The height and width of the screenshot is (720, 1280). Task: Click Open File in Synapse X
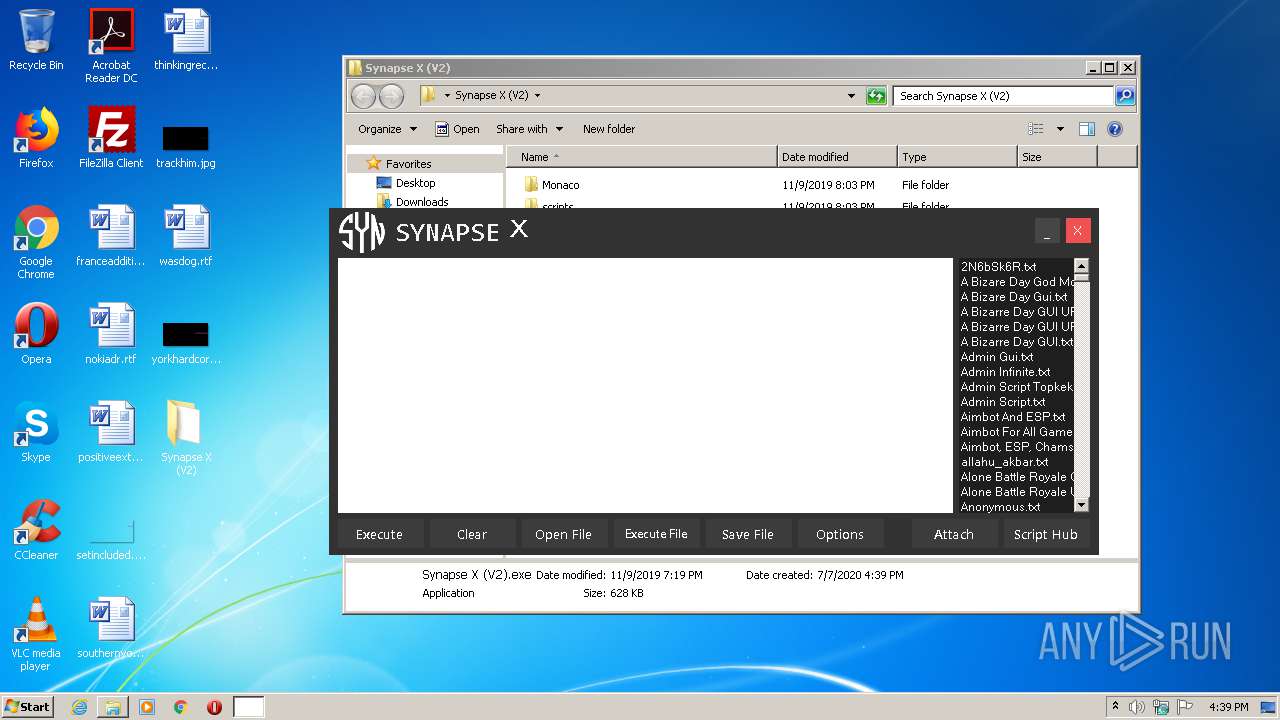(x=563, y=534)
